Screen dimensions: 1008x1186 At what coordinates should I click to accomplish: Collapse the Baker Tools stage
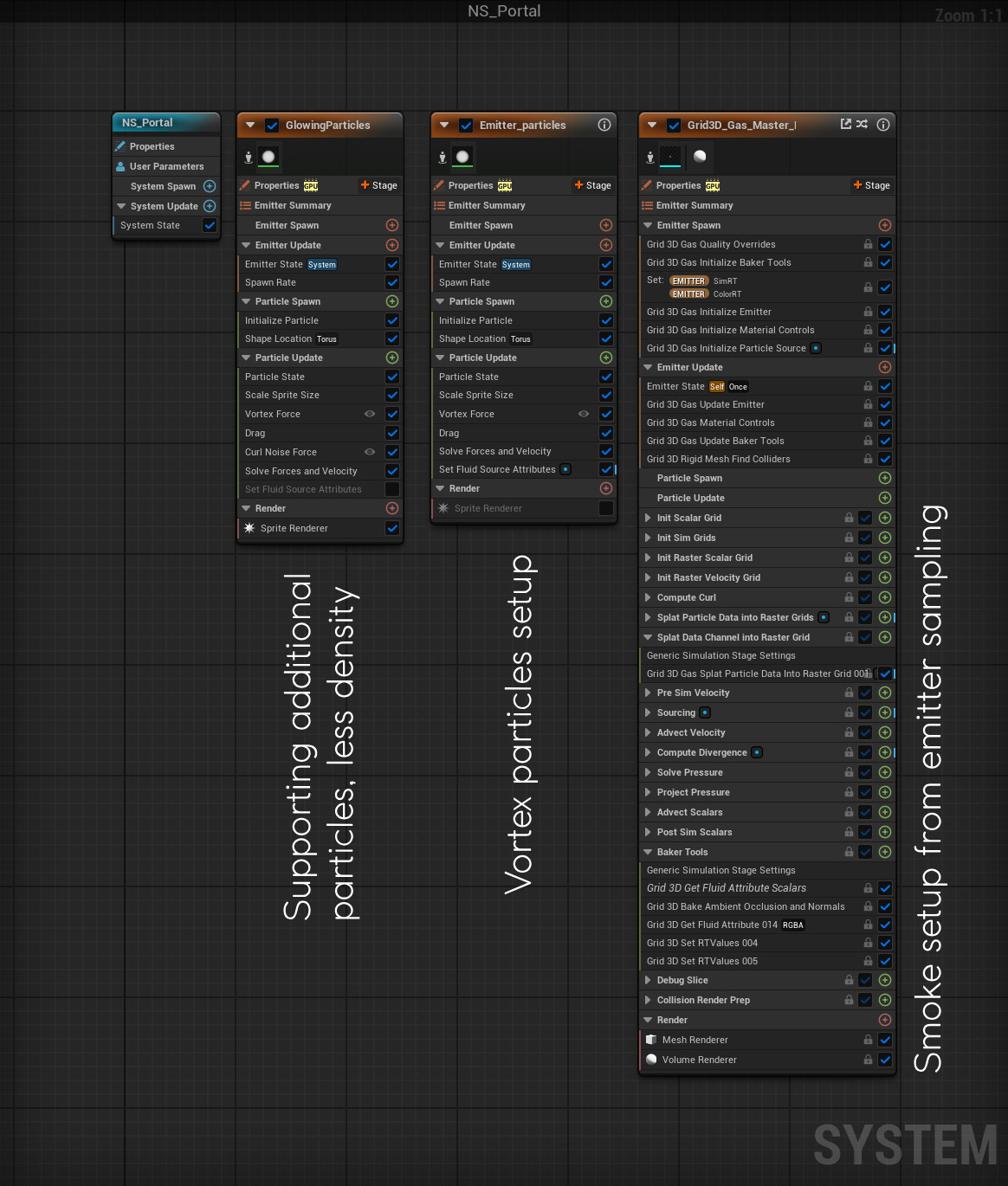tap(648, 852)
